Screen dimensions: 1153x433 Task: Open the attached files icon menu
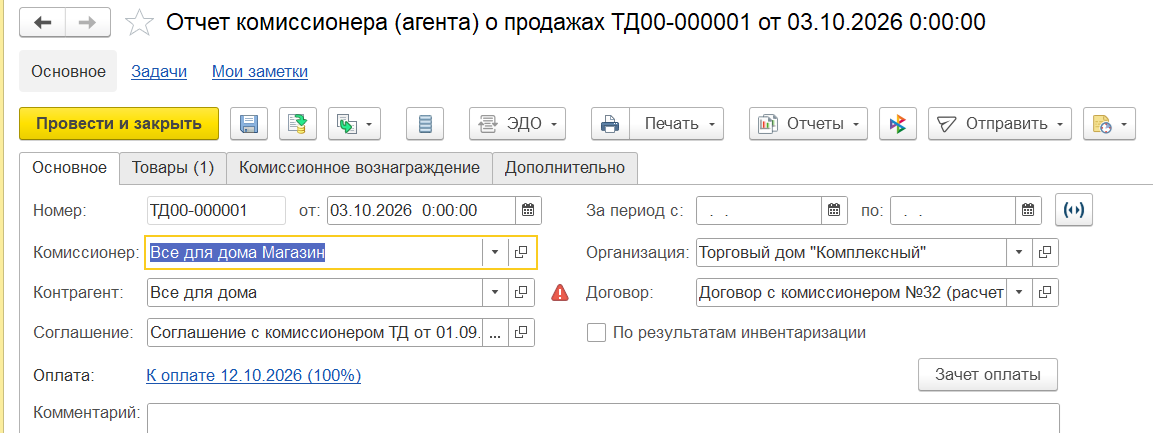pos(1109,124)
